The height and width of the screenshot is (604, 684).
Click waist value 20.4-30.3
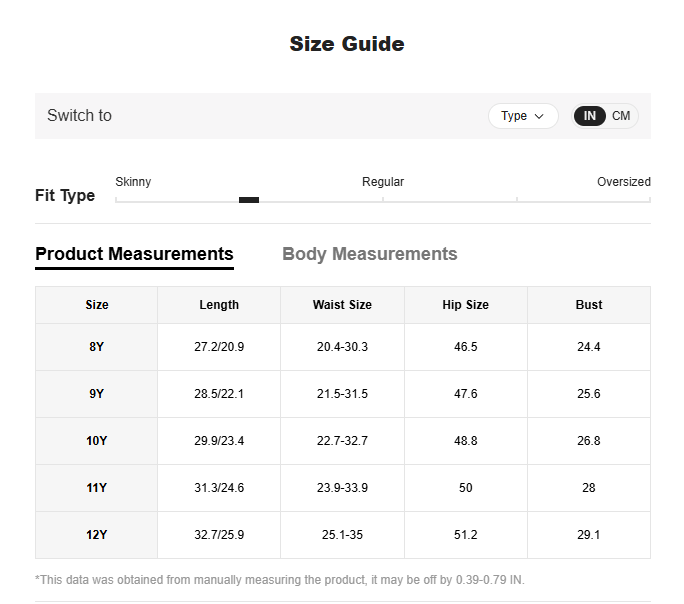tap(342, 347)
